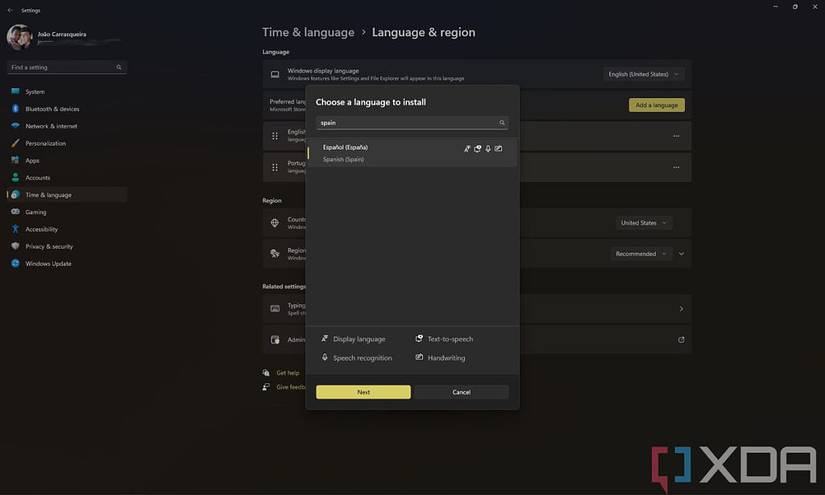Open Windows Update in sidebar

tap(66, 264)
